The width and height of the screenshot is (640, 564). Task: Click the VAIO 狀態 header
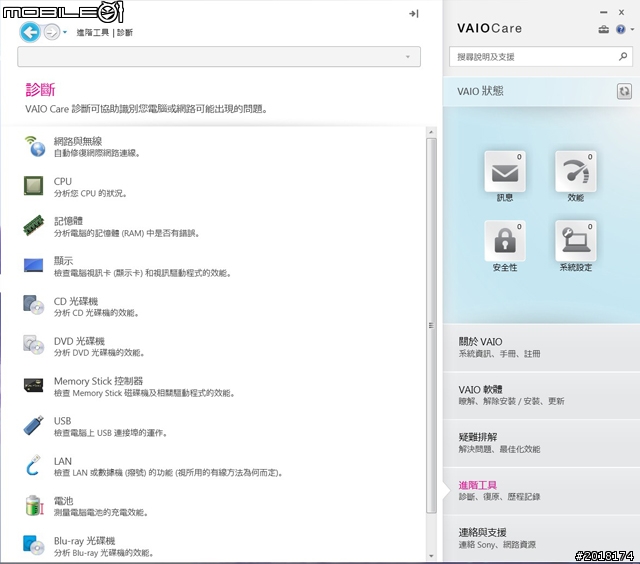pyautogui.click(x=480, y=91)
